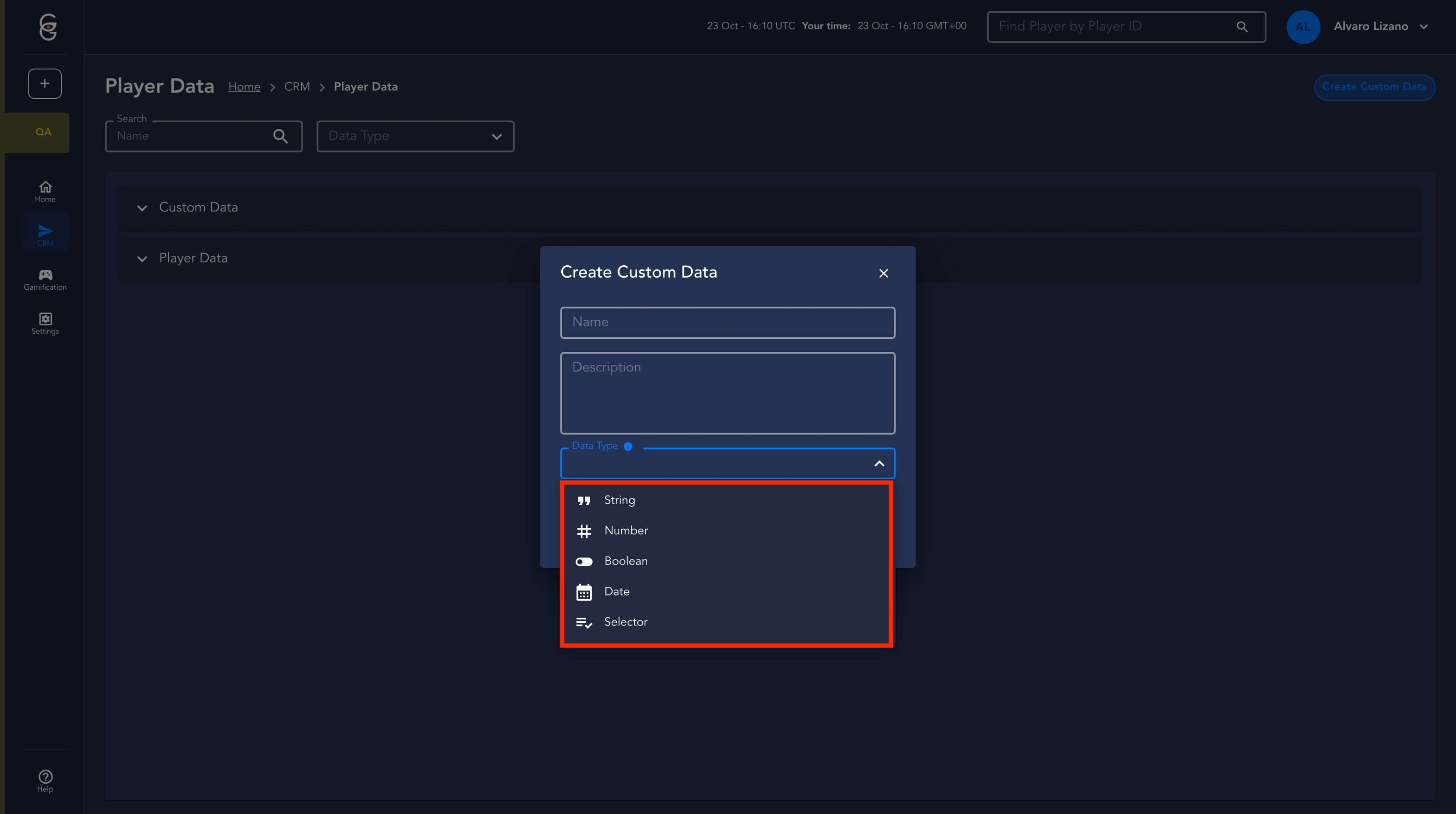Click the Name search magnifier icon
The width and height of the screenshot is (1456, 814).
(x=280, y=136)
